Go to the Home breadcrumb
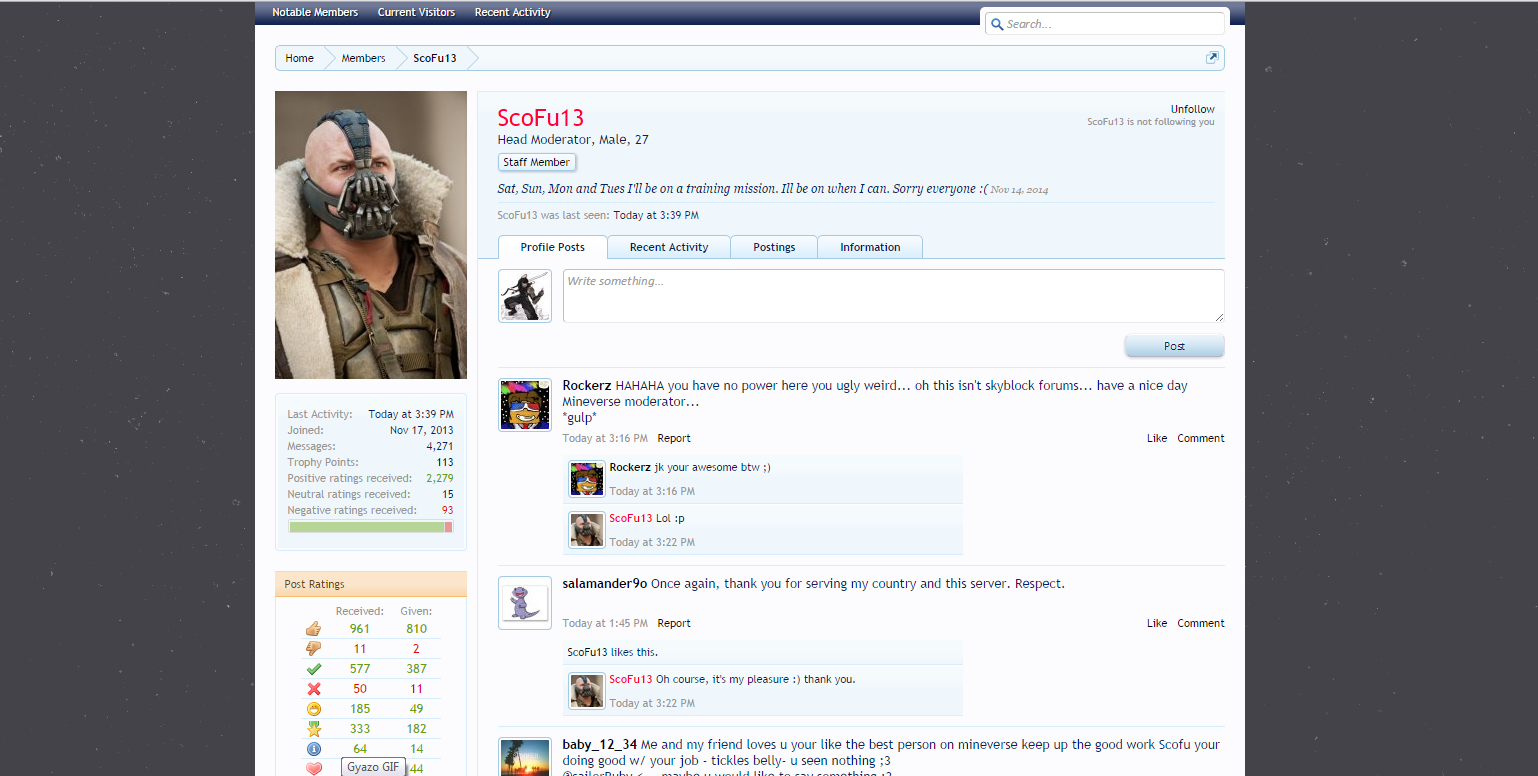This screenshot has width=1538, height=776. pyautogui.click(x=300, y=58)
